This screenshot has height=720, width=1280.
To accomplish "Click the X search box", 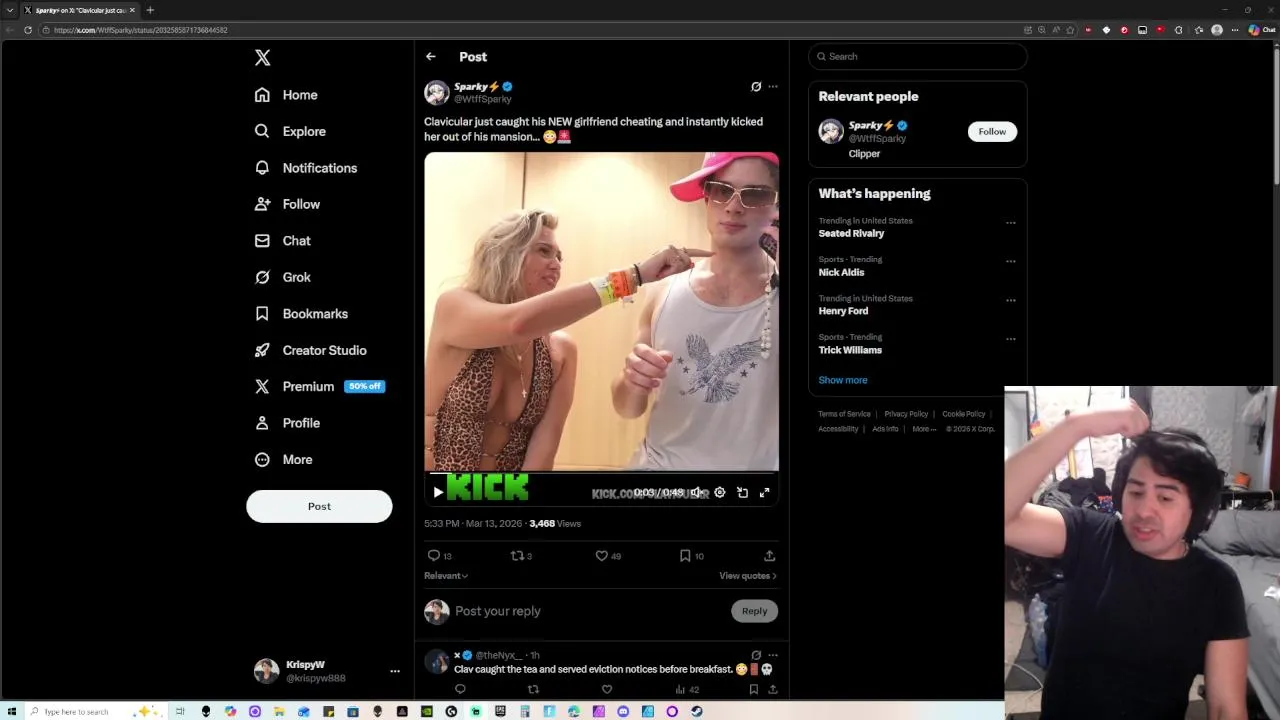I will [918, 57].
